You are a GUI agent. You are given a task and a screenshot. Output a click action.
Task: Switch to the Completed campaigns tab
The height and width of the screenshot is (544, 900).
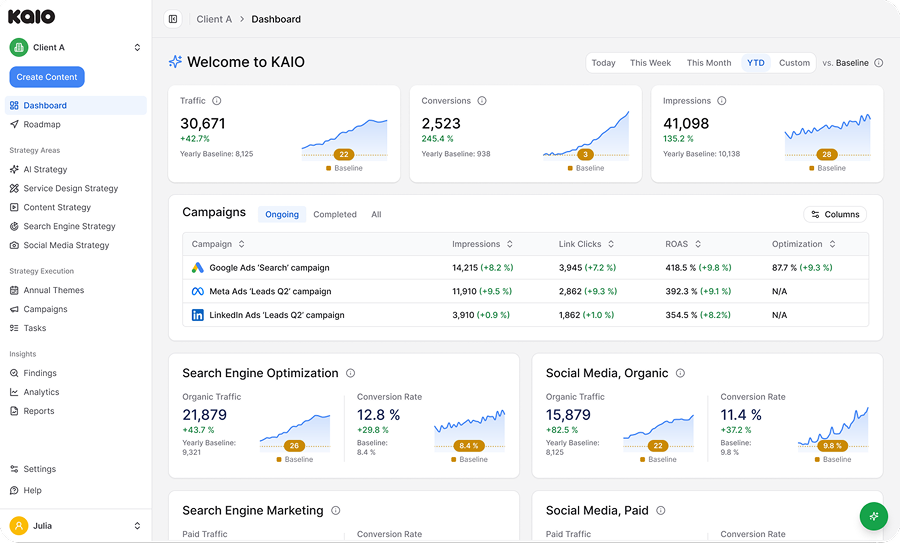(x=334, y=214)
